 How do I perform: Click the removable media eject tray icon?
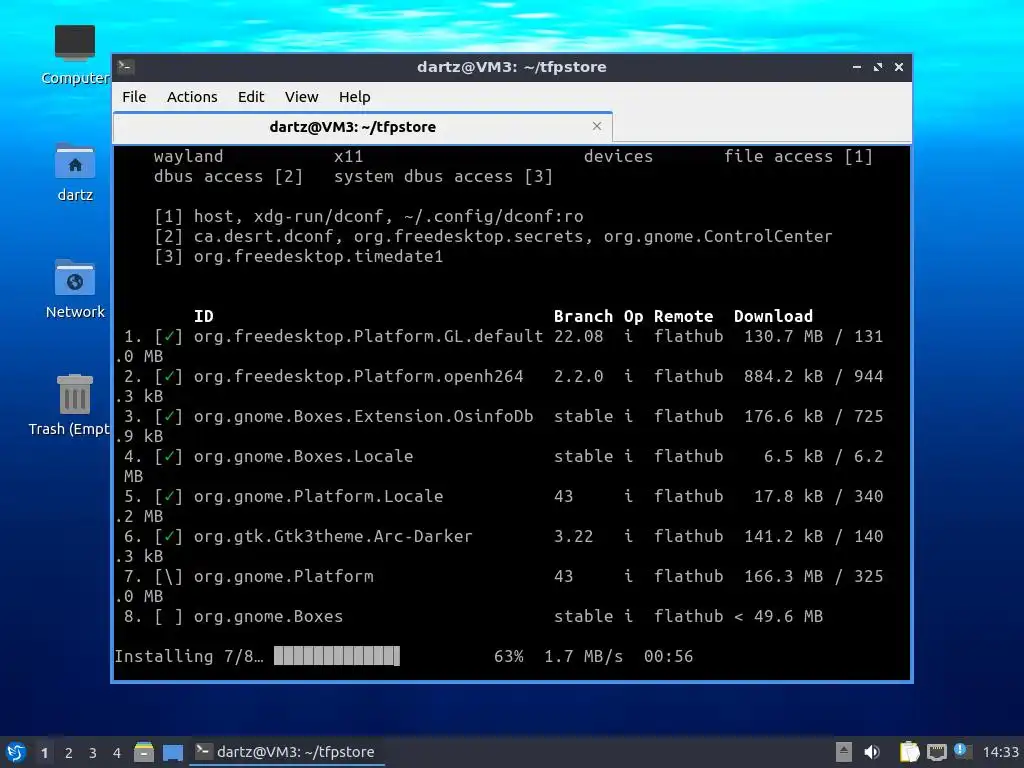tap(843, 752)
